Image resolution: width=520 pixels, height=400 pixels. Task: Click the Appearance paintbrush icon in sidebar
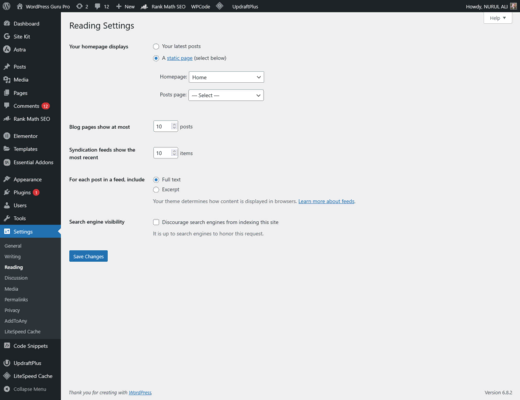[7, 179]
